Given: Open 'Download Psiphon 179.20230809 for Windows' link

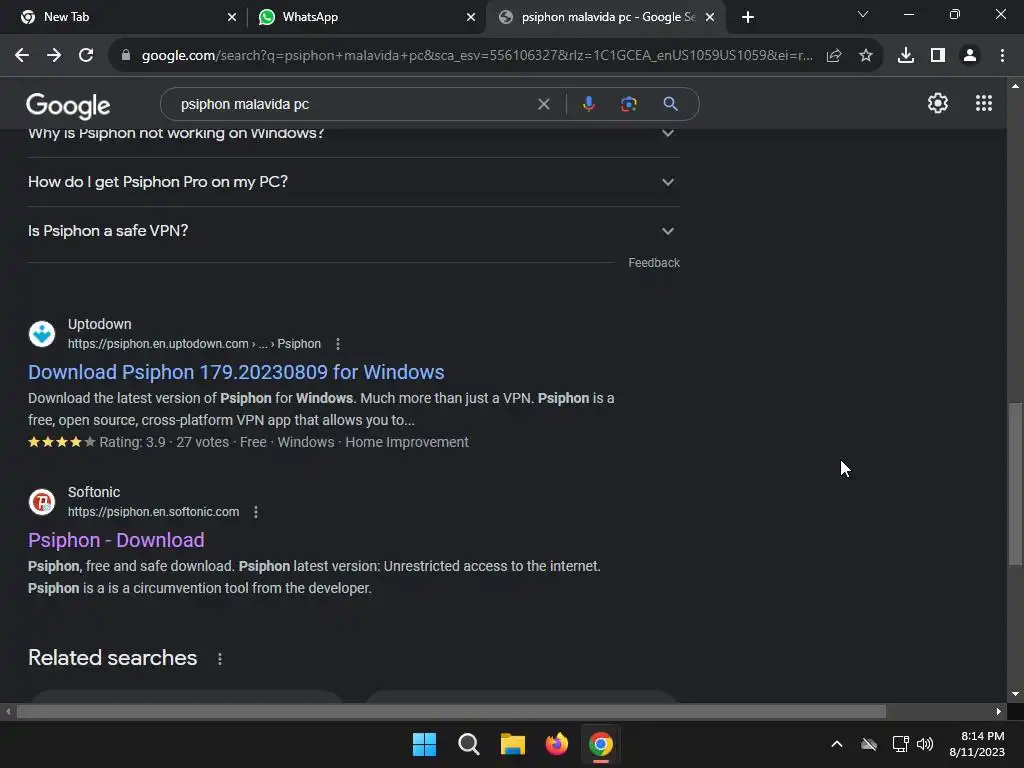Looking at the screenshot, I should [236, 372].
